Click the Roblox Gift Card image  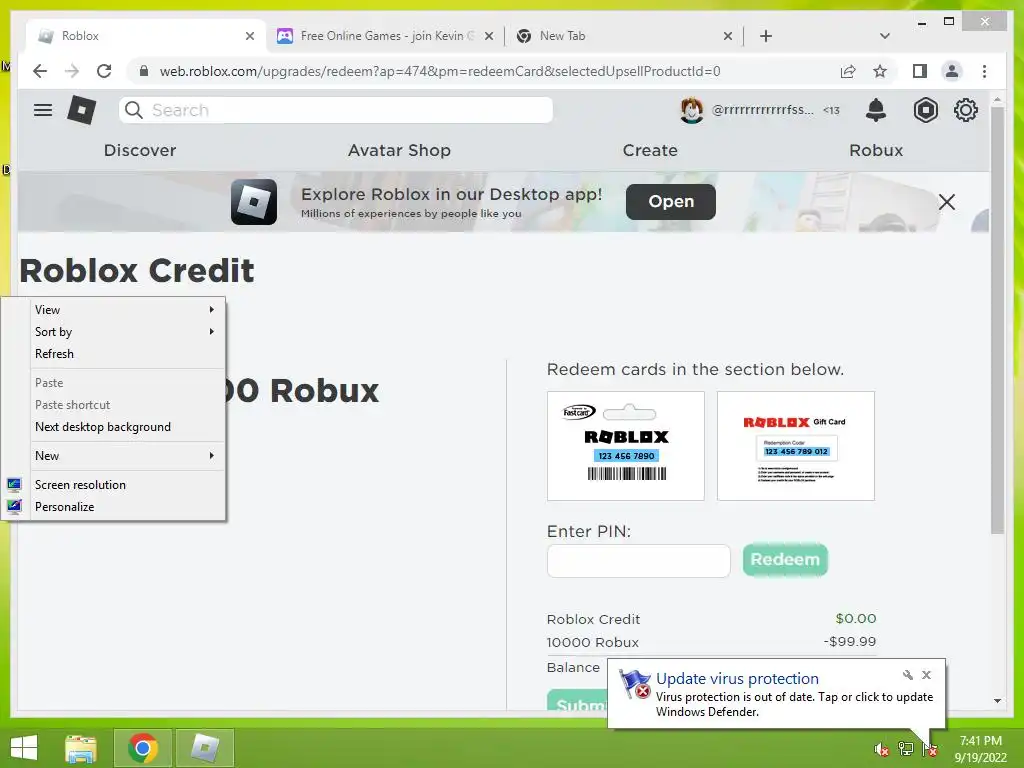tap(795, 446)
